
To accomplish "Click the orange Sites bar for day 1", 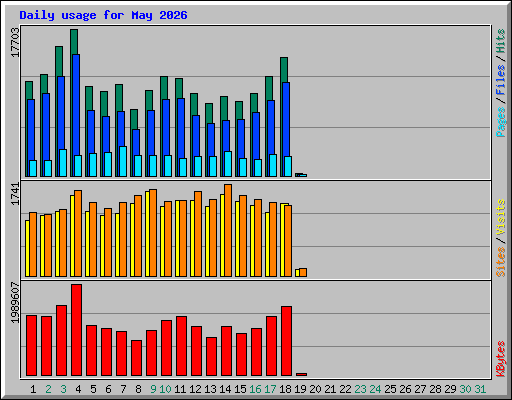I will [33, 244].
